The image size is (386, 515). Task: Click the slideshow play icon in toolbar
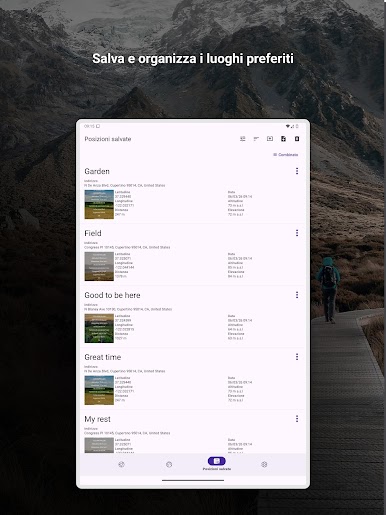coord(270,139)
